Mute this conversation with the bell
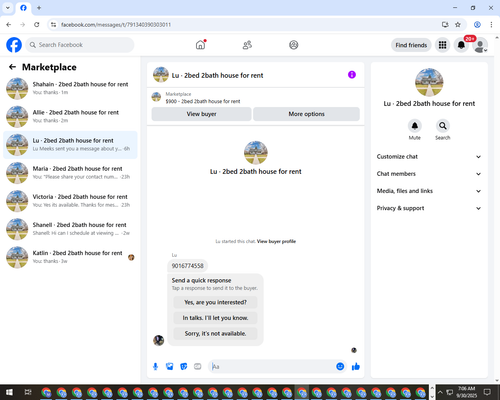The image size is (500, 400). coord(415,126)
